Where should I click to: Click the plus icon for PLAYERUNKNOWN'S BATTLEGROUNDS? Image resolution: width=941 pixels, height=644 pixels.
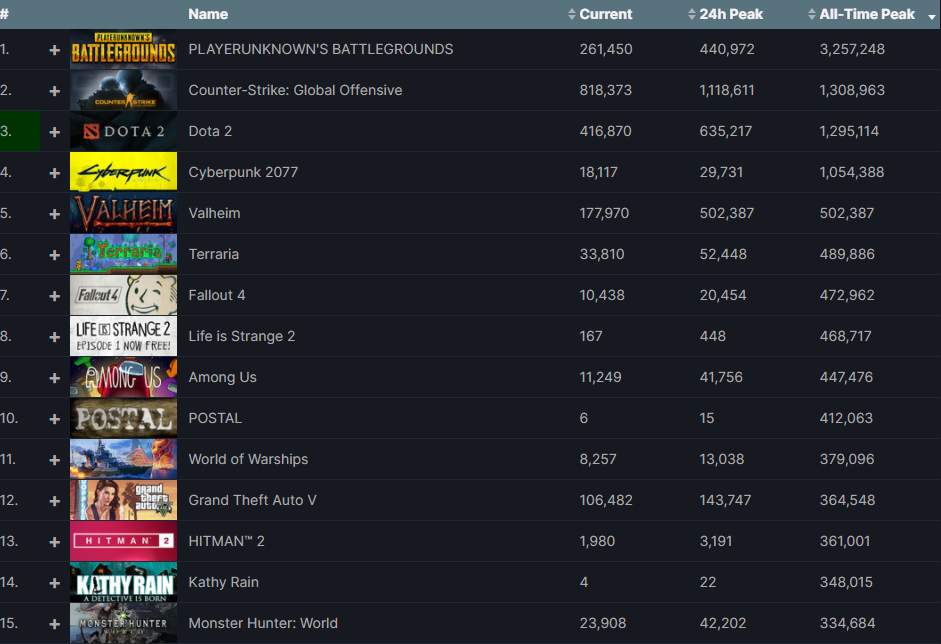55,49
